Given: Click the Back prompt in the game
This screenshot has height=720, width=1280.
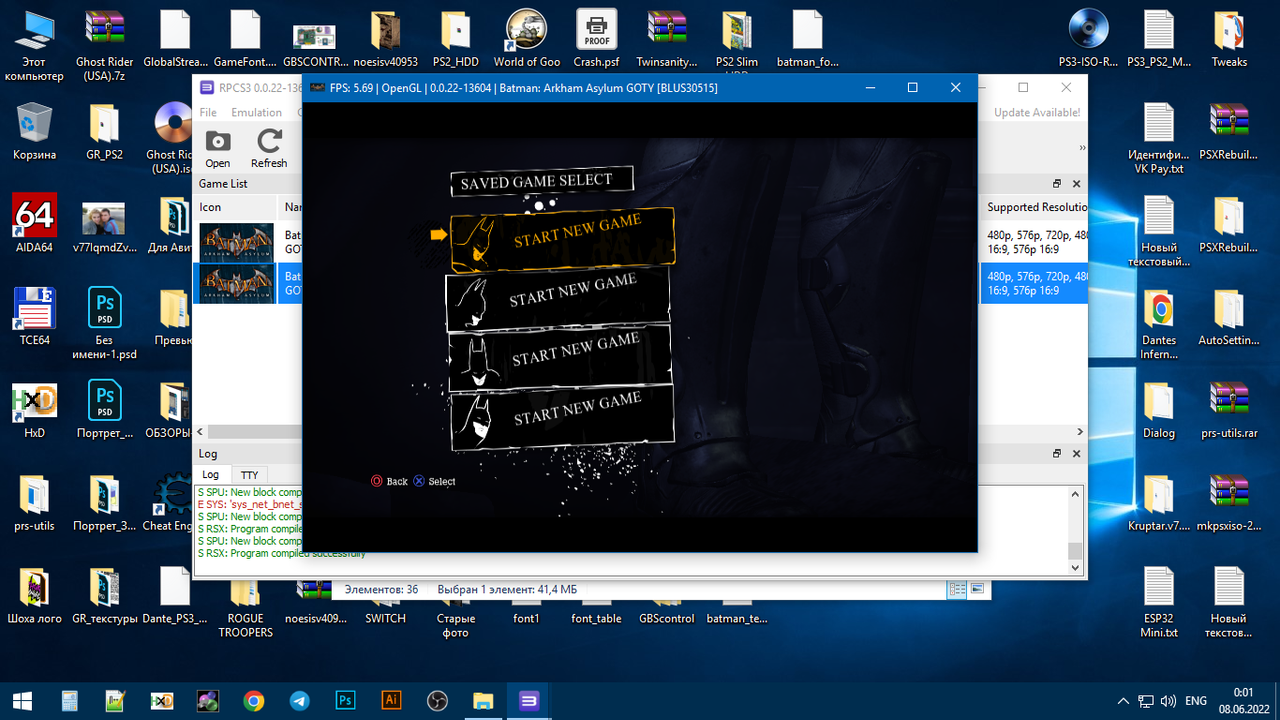Looking at the screenshot, I should (x=389, y=481).
